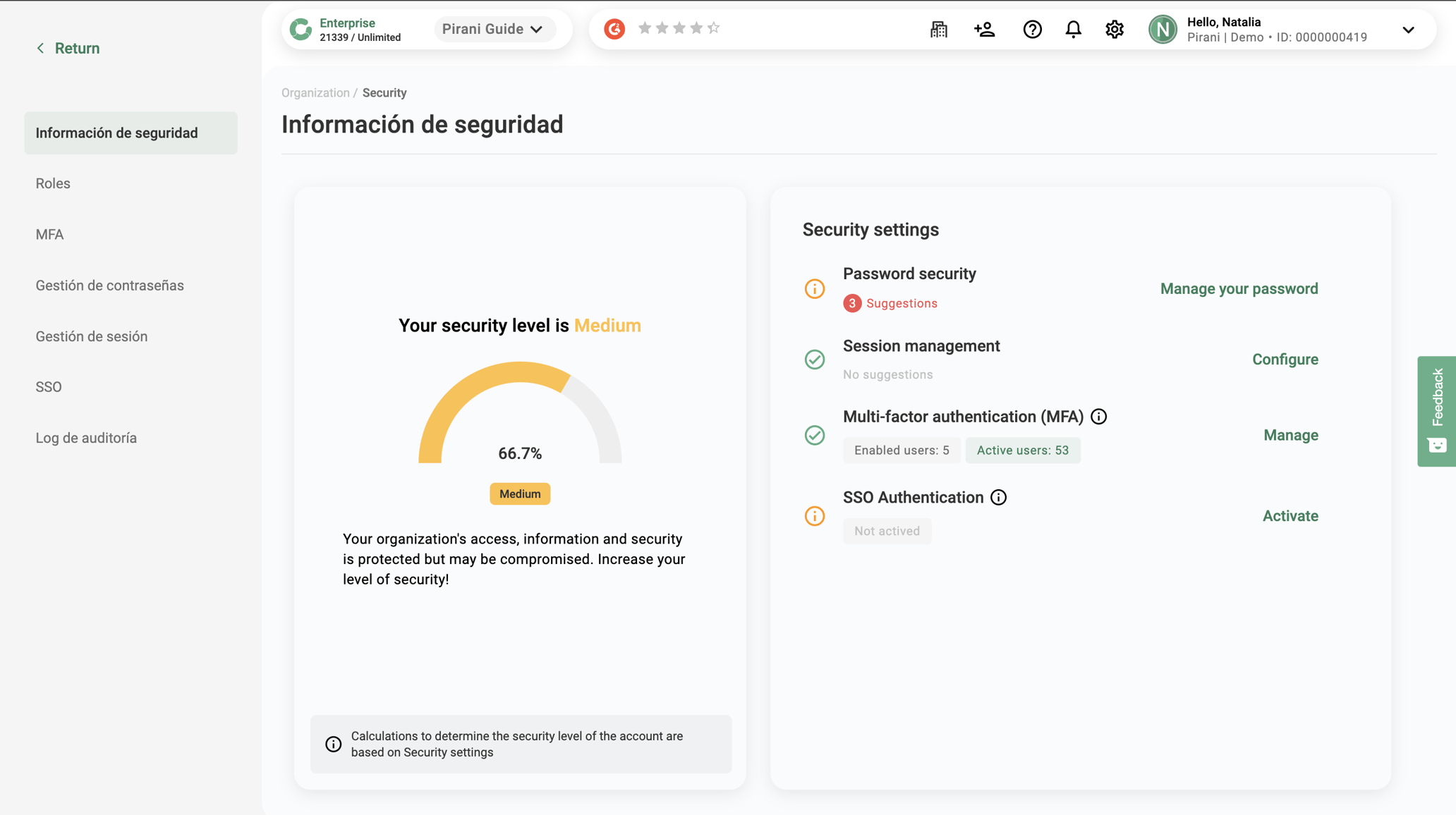Click the Return link

pyautogui.click(x=68, y=48)
